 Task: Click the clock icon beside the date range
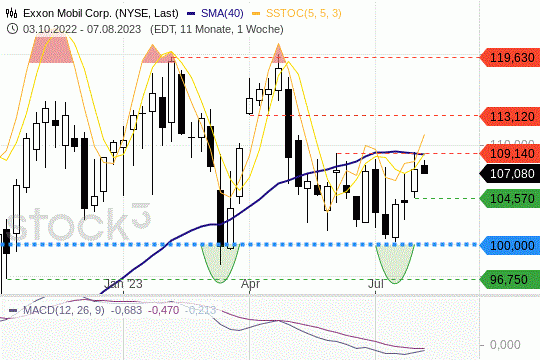click(x=12, y=29)
